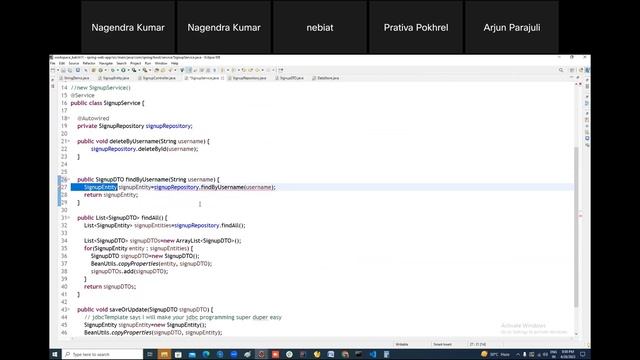Screen dimensions: 640x360
Task: Collapse the deleteByUsername method fold on line 21
Action: click(69, 141)
